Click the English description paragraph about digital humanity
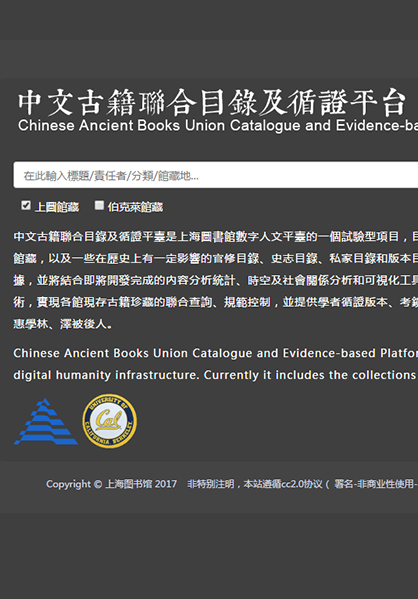 coord(216,364)
